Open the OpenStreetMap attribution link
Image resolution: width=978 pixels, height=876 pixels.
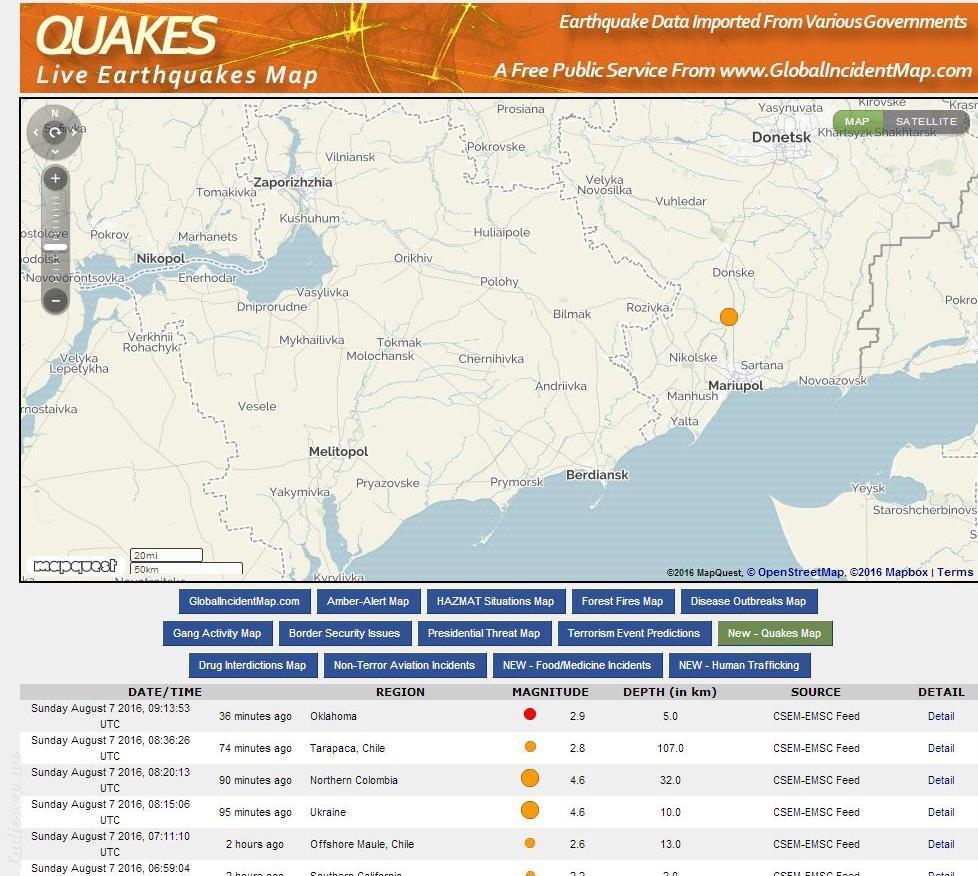click(x=795, y=572)
